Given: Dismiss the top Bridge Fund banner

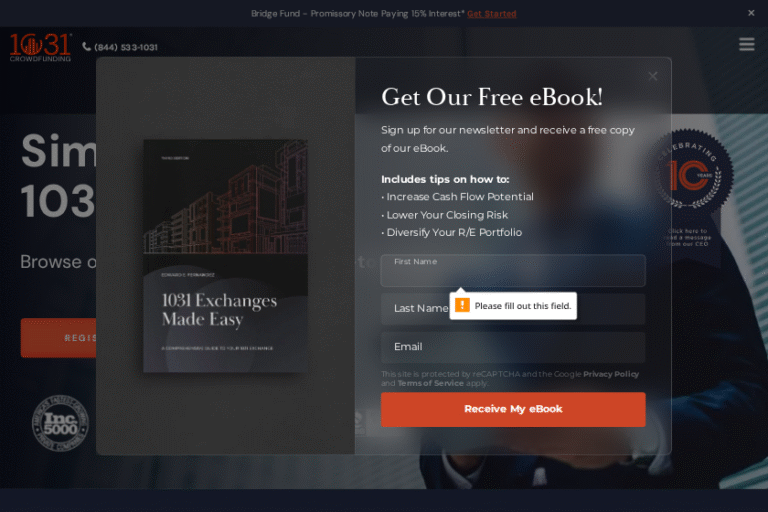Looking at the screenshot, I should click(x=751, y=13).
